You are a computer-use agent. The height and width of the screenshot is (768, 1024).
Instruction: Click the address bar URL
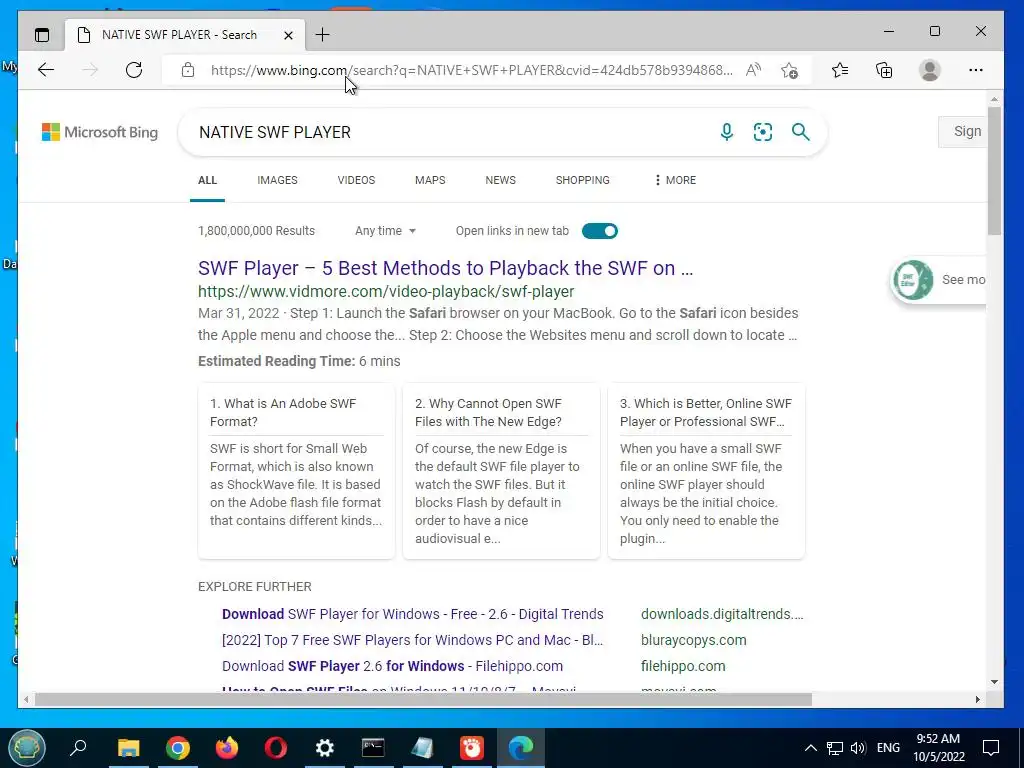pyautogui.click(x=472, y=70)
